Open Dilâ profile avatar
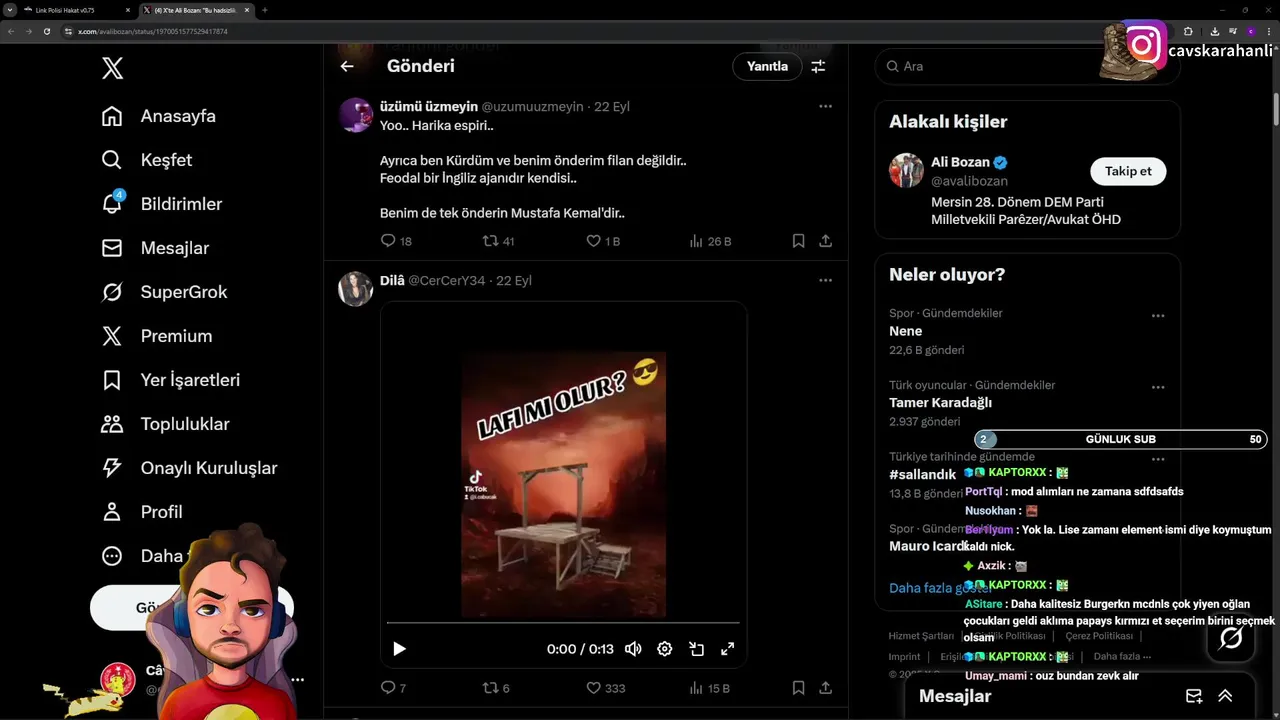This screenshot has width=1280, height=720. tap(355, 289)
